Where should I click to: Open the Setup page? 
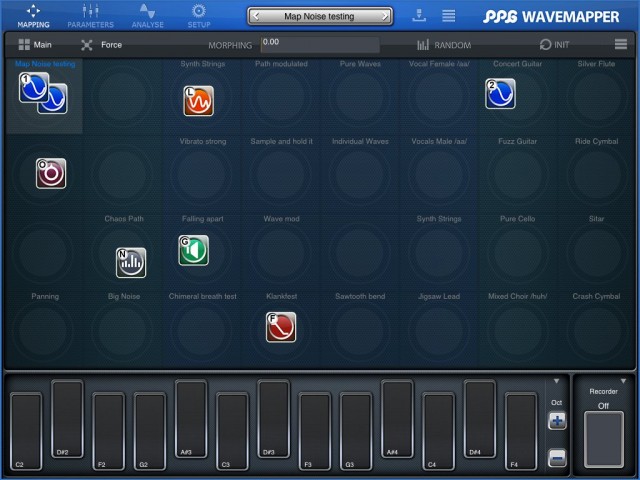point(198,15)
